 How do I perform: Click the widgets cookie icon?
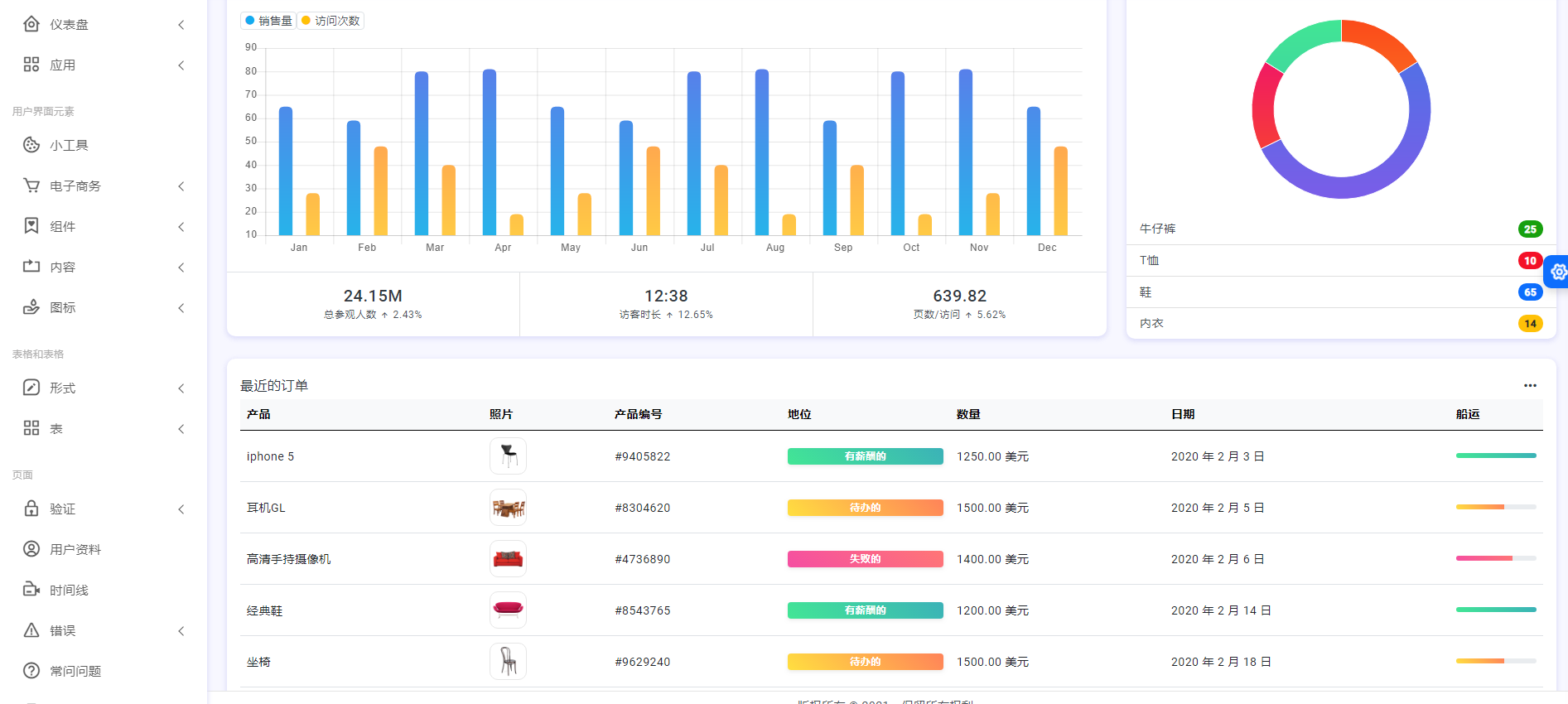(x=31, y=145)
